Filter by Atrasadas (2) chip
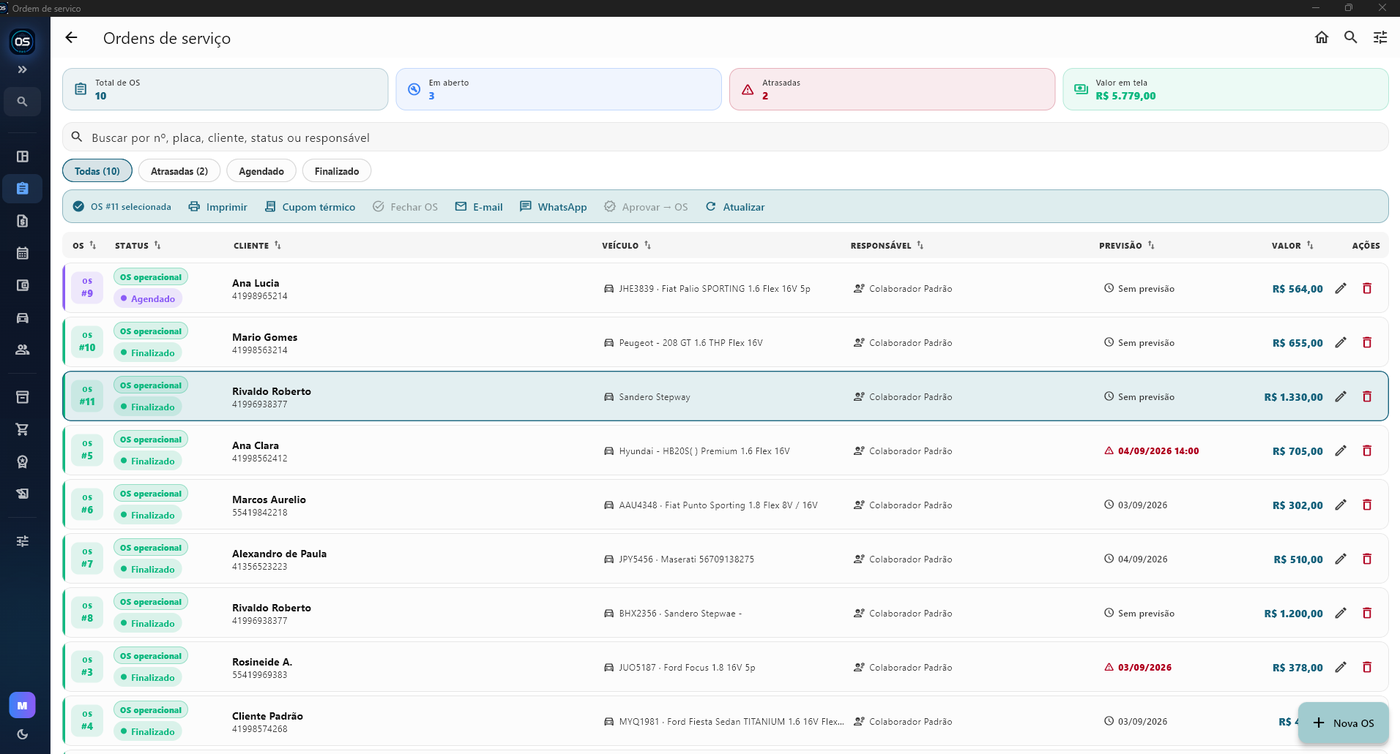Screen dimensions: 1400x754 (x=179, y=171)
